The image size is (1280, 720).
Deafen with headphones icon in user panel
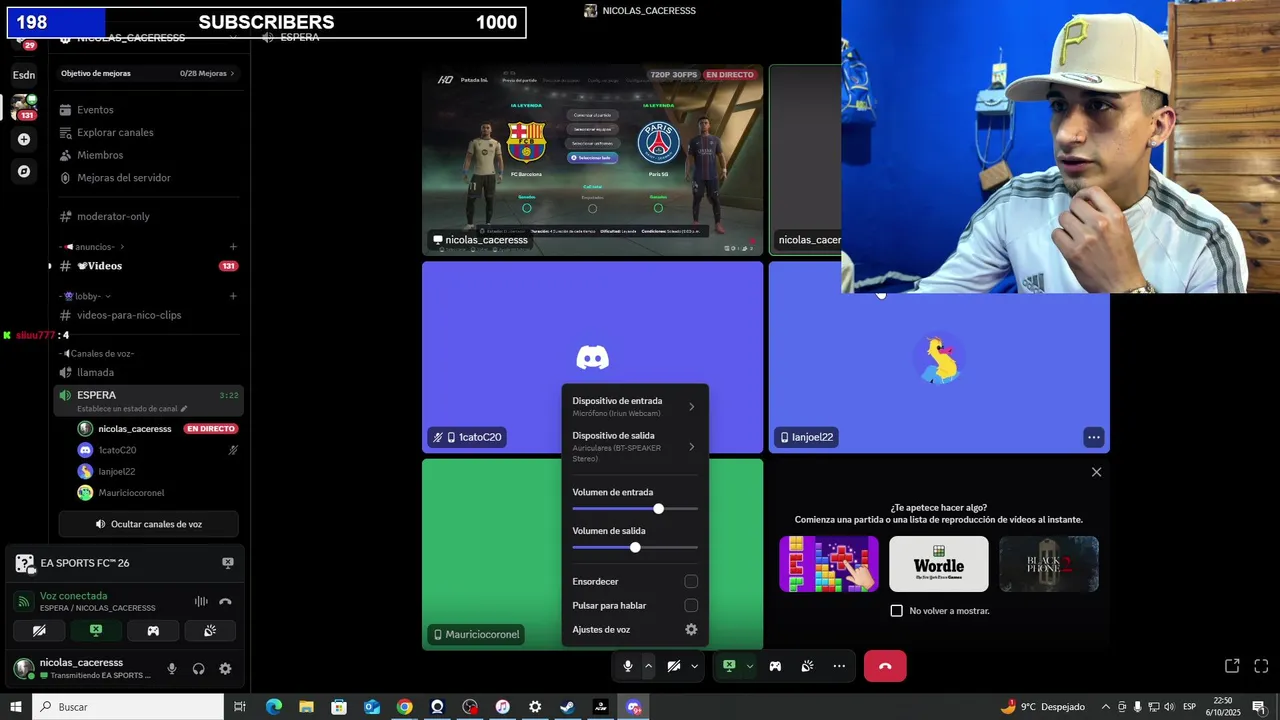click(x=199, y=669)
